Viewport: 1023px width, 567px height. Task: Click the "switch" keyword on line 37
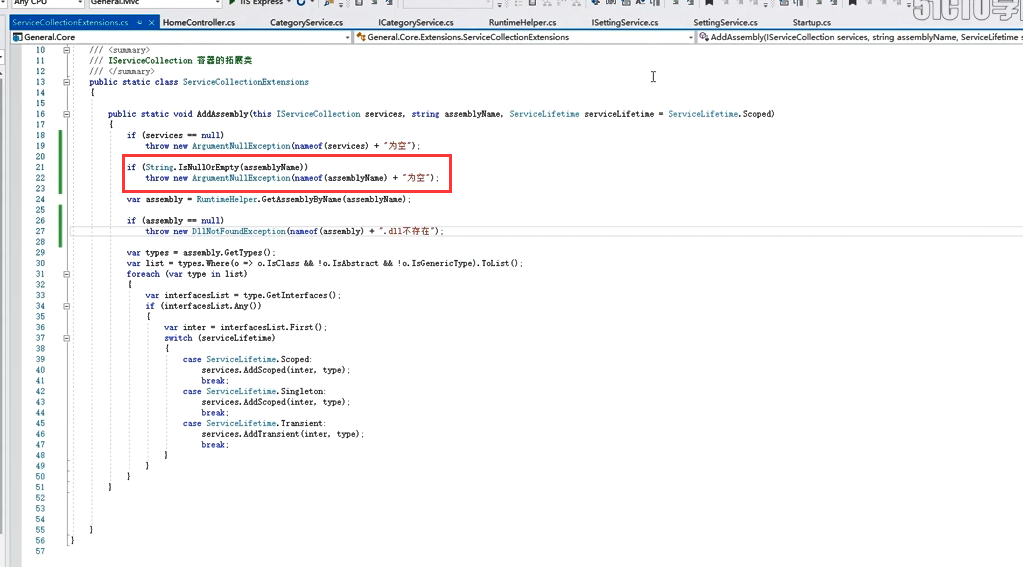point(178,338)
